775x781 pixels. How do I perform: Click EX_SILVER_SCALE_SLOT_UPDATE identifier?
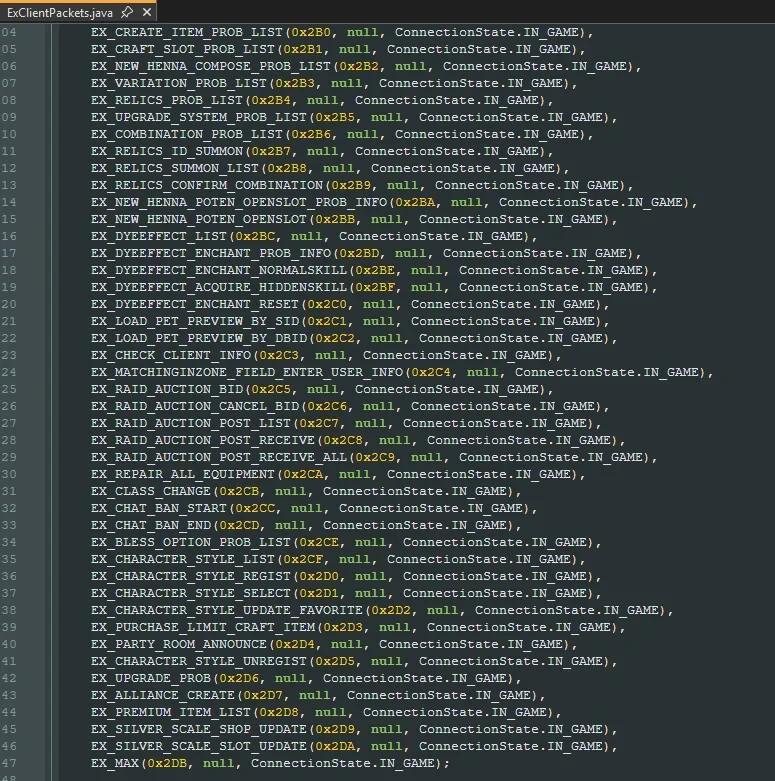click(199, 746)
